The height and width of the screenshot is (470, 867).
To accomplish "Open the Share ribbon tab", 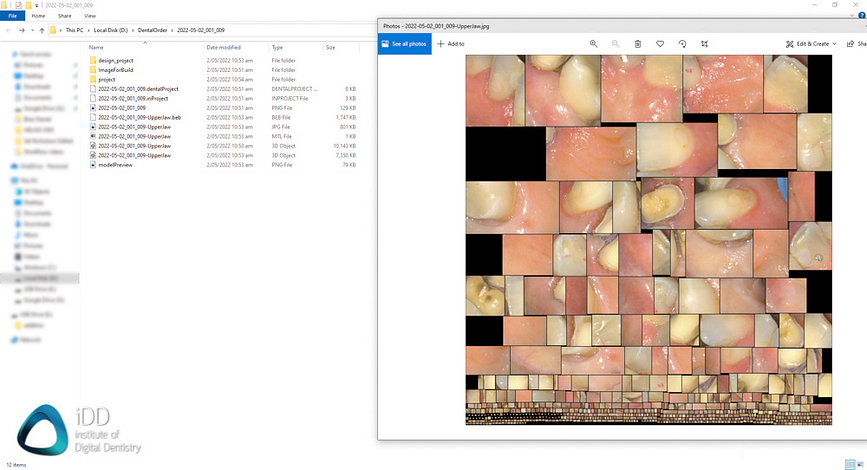I will 65,16.
